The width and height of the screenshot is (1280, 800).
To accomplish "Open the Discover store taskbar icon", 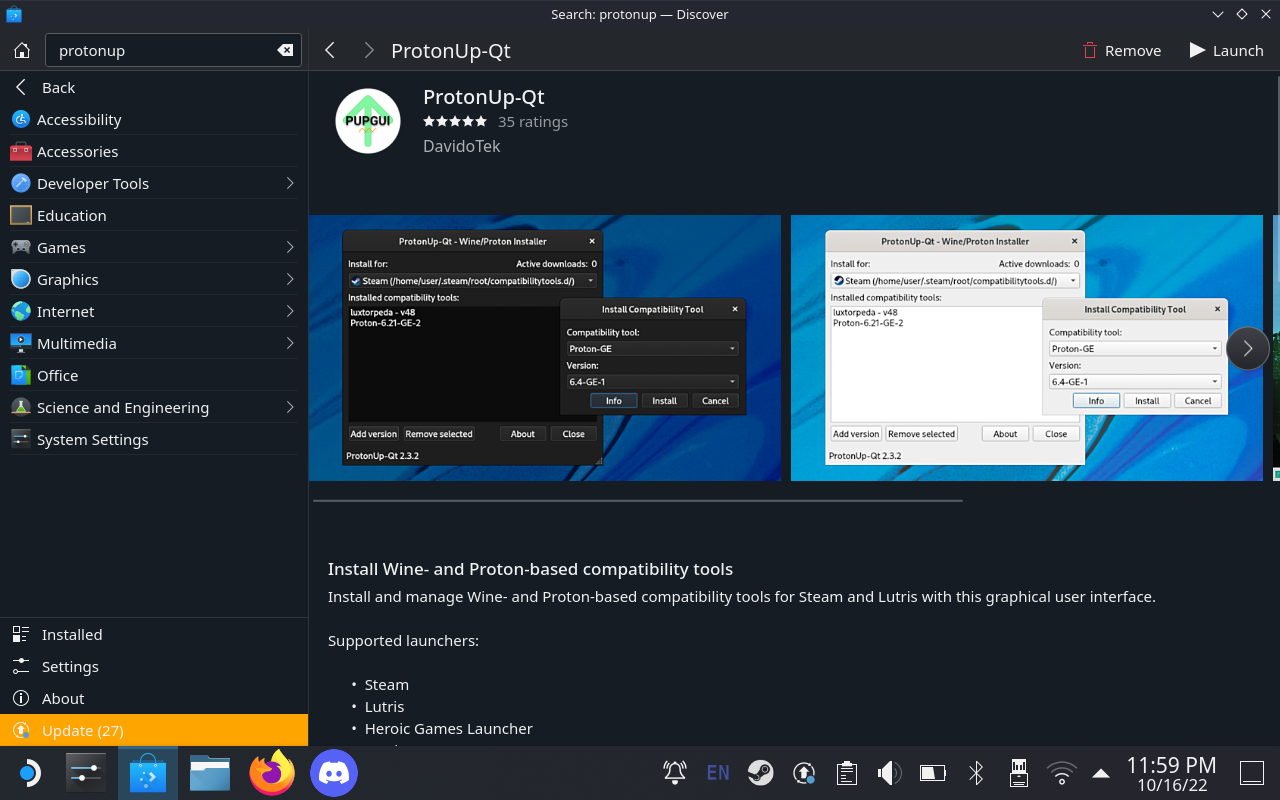I will pos(148,773).
